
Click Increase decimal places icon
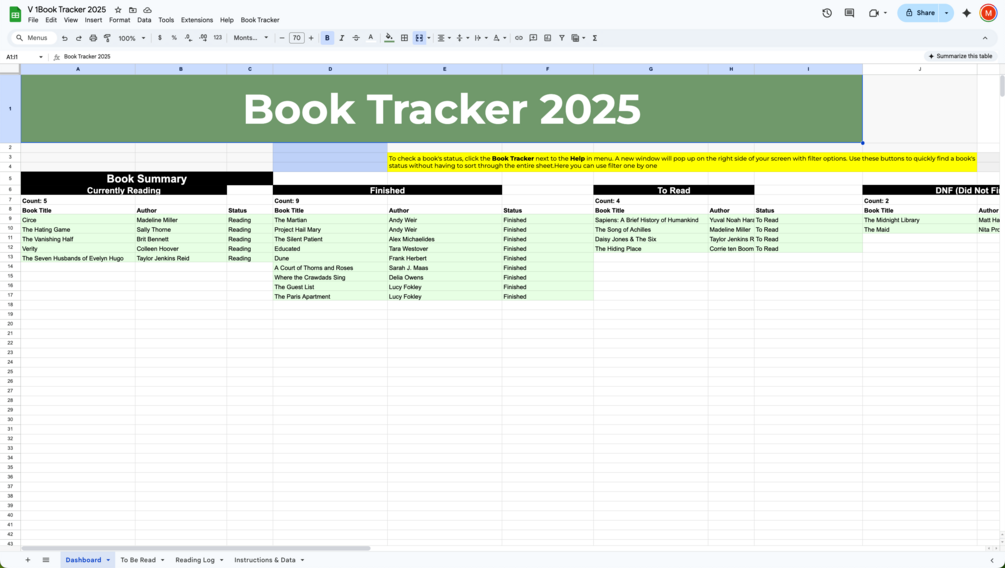click(x=203, y=38)
